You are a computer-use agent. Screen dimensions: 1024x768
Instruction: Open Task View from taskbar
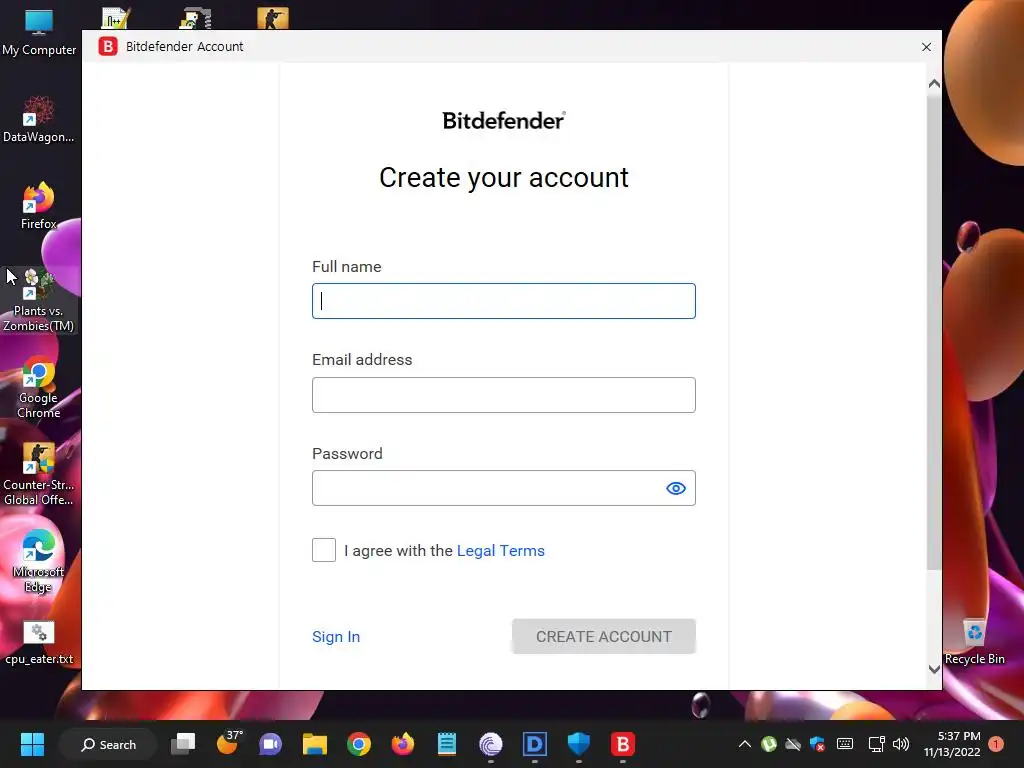[183, 744]
